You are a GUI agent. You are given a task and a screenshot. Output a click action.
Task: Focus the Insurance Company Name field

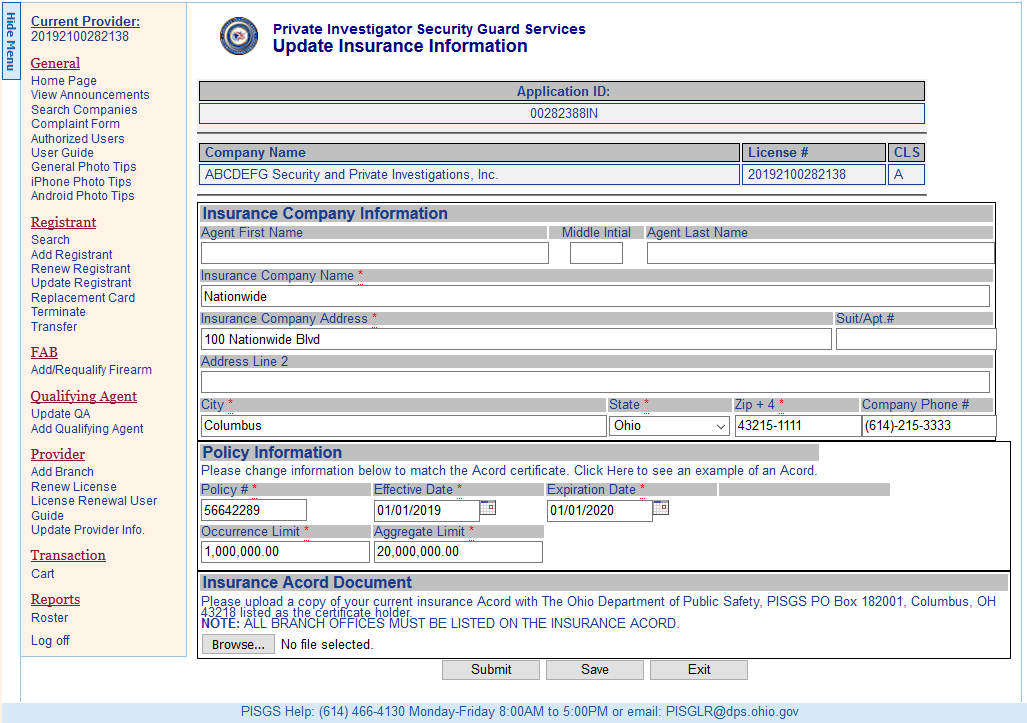pyautogui.click(x=595, y=296)
